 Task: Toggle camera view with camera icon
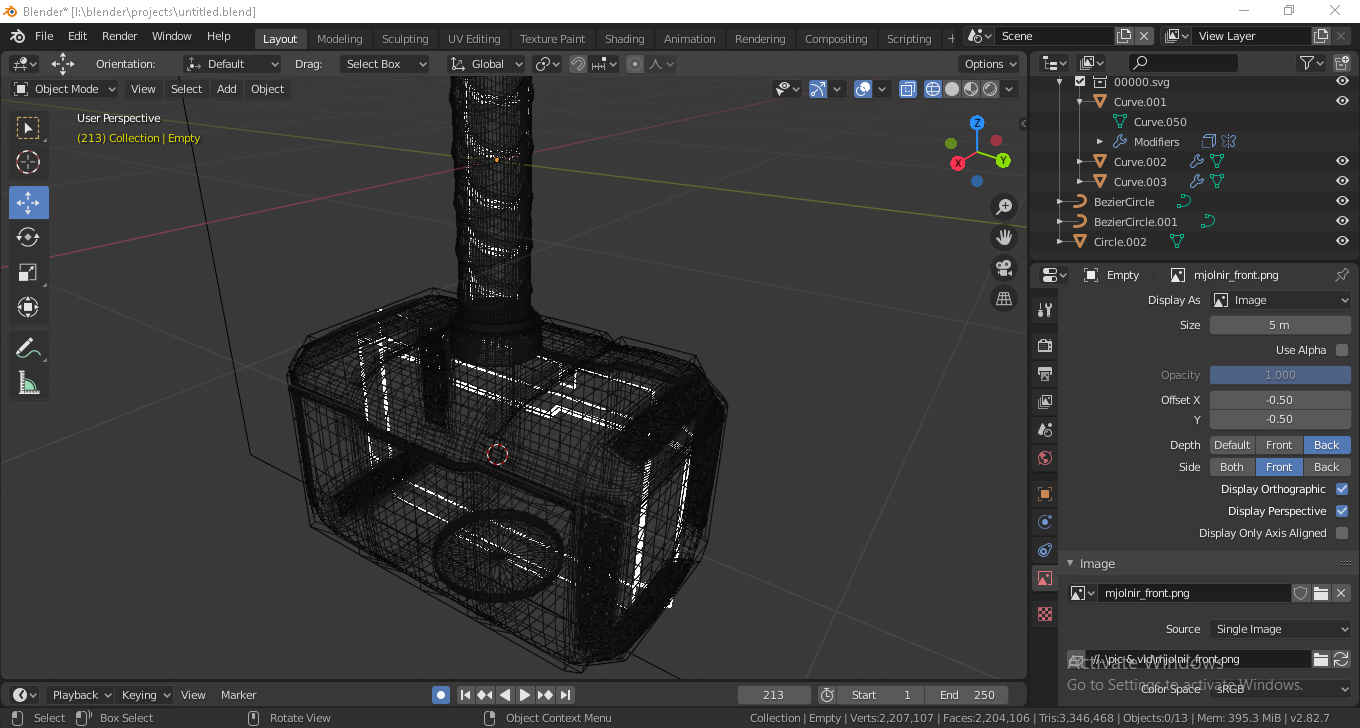coord(1004,268)
